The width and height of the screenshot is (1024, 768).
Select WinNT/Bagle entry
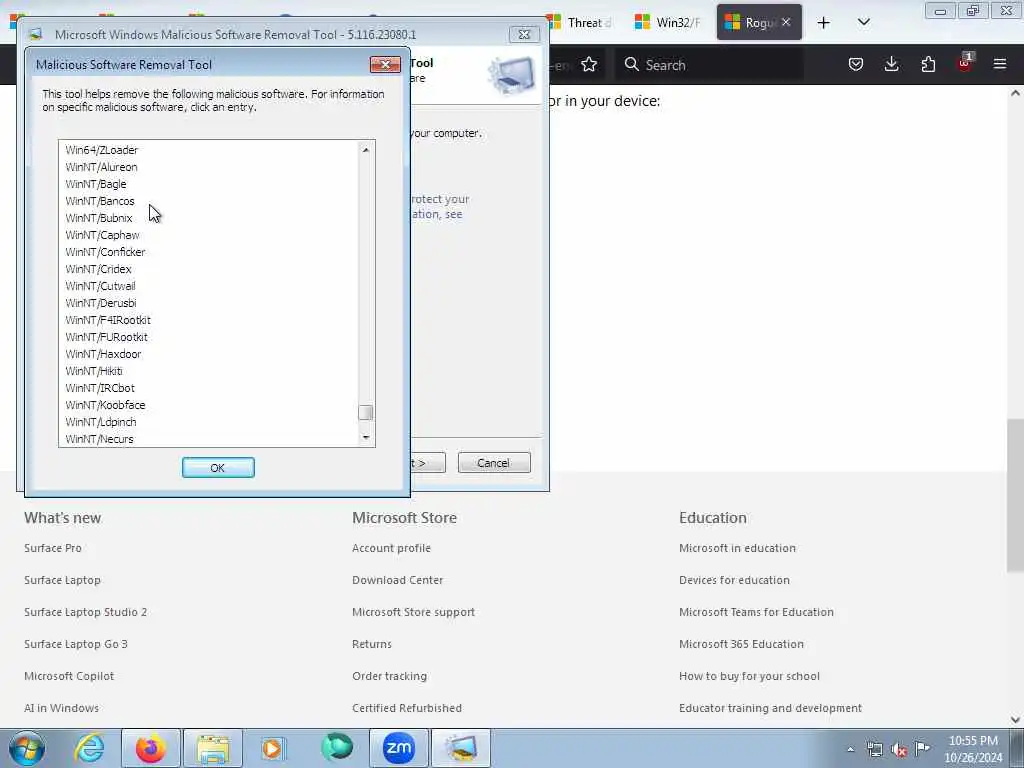point(96,184)
